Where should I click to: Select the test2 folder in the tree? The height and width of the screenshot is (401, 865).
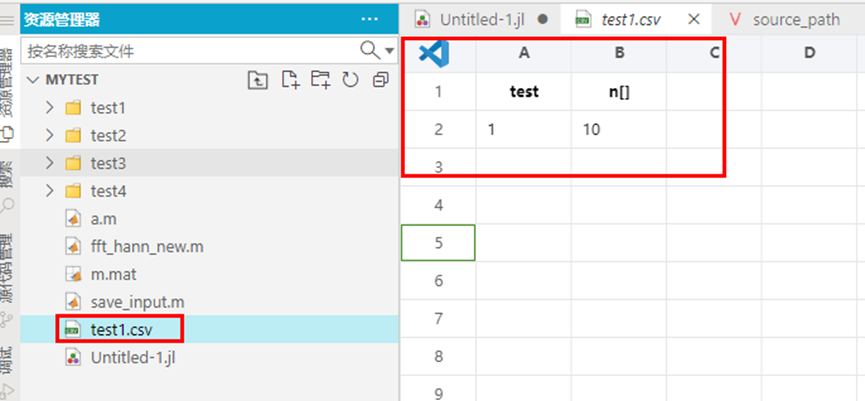[x=210, y=135]
